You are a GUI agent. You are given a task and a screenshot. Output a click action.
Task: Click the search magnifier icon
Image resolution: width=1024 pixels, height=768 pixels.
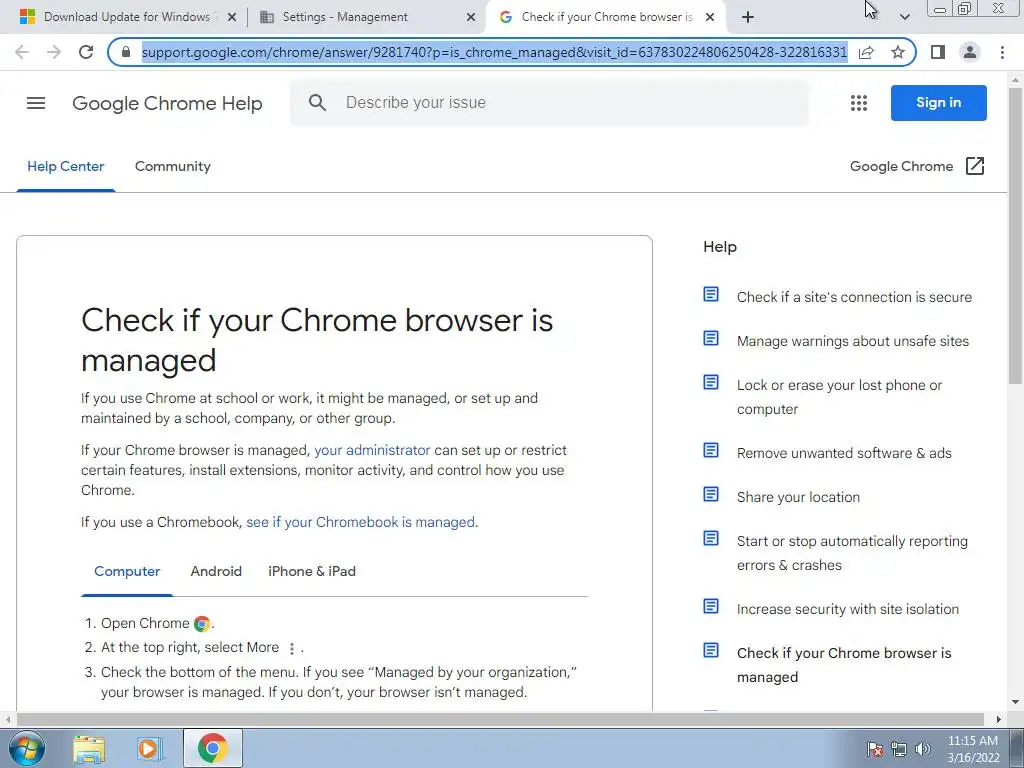pyautogui.click(x=317, y=103)
